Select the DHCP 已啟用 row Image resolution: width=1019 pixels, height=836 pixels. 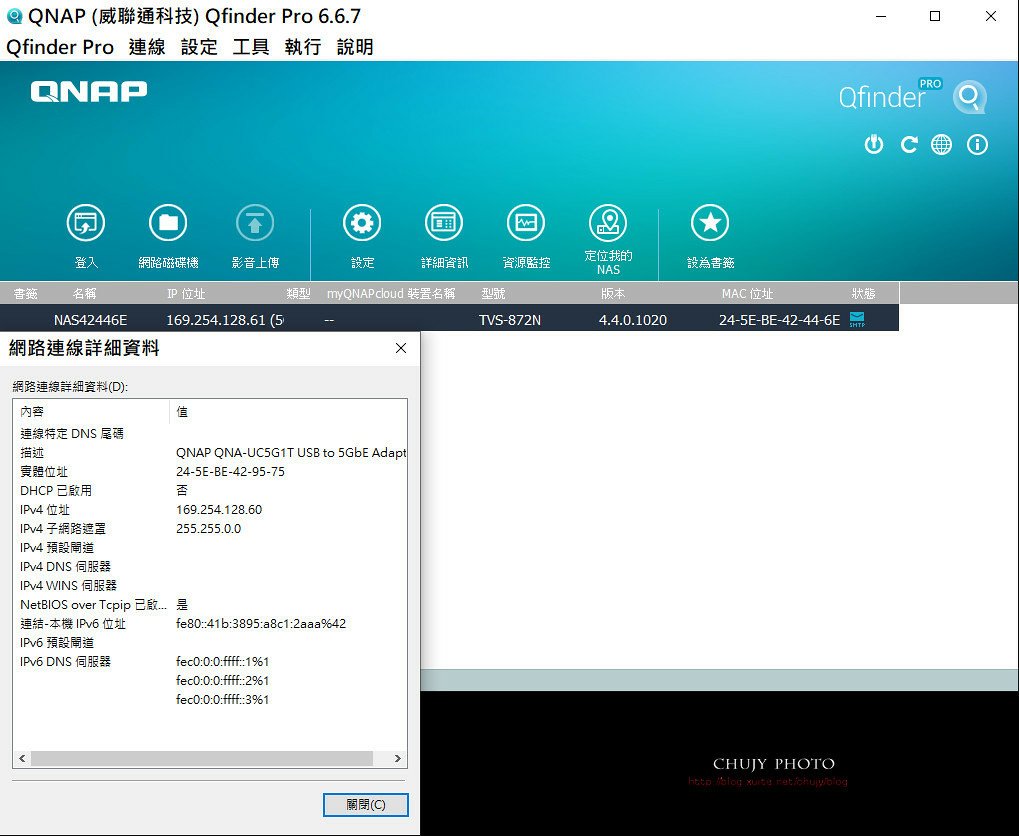[210, 490]
